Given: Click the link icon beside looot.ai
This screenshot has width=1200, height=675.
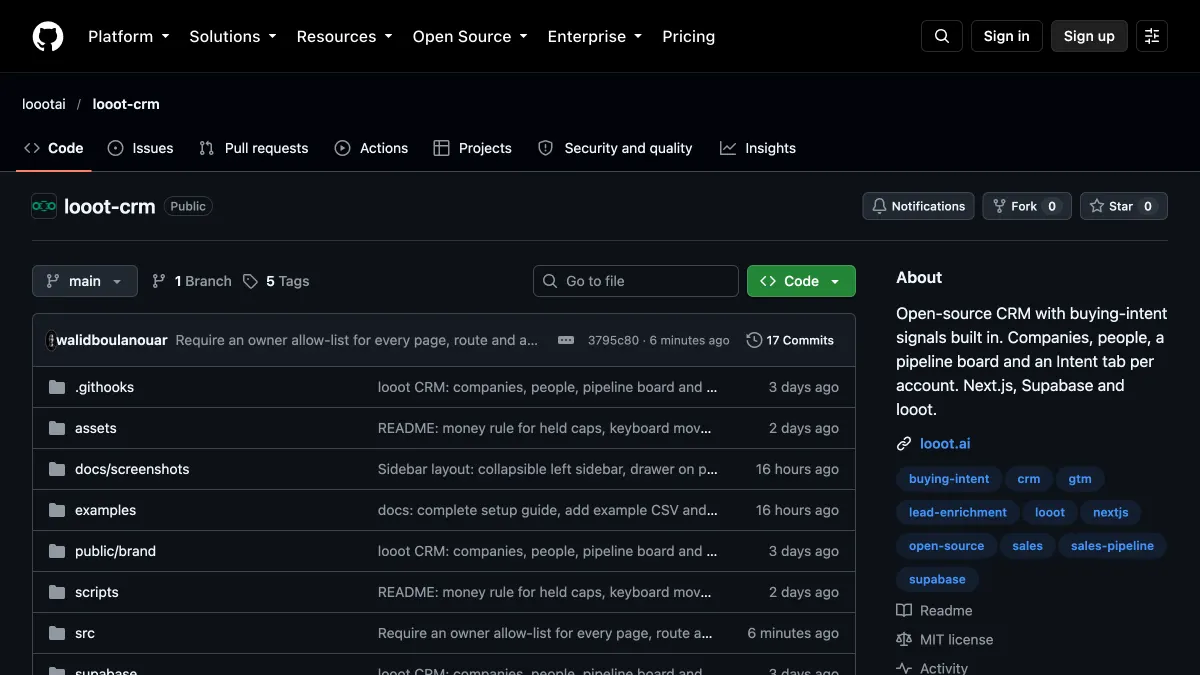Looking at the screenshot, I should 904,444.
